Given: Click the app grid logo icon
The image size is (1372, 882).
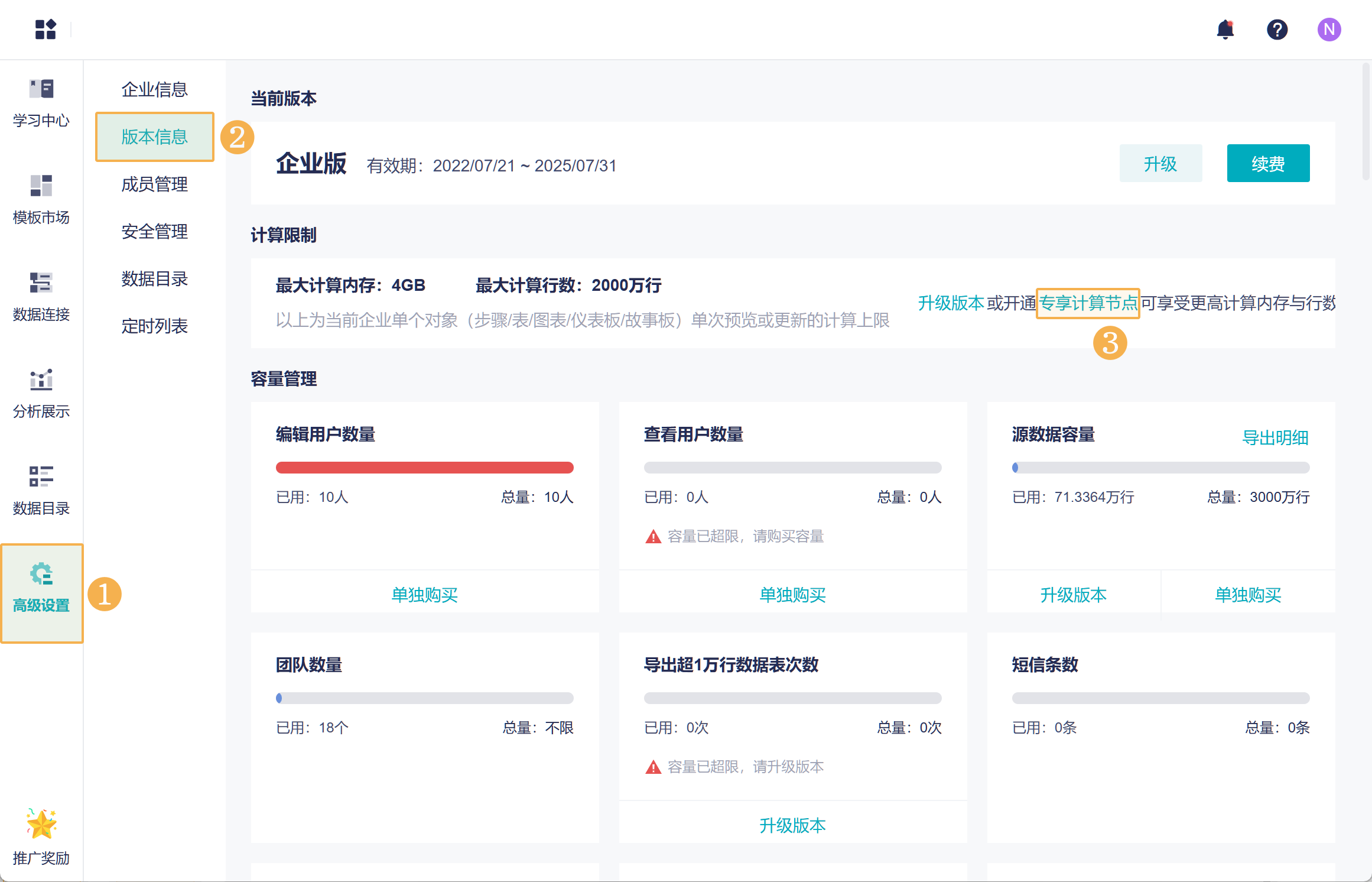Looking at the screenshot, I should [45, 29].
